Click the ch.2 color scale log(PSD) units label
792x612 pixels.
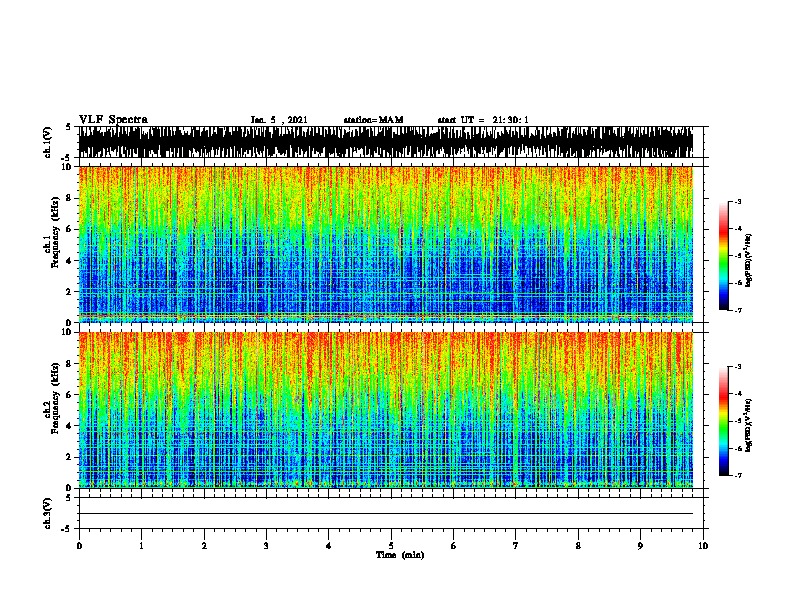pos(748,426)
